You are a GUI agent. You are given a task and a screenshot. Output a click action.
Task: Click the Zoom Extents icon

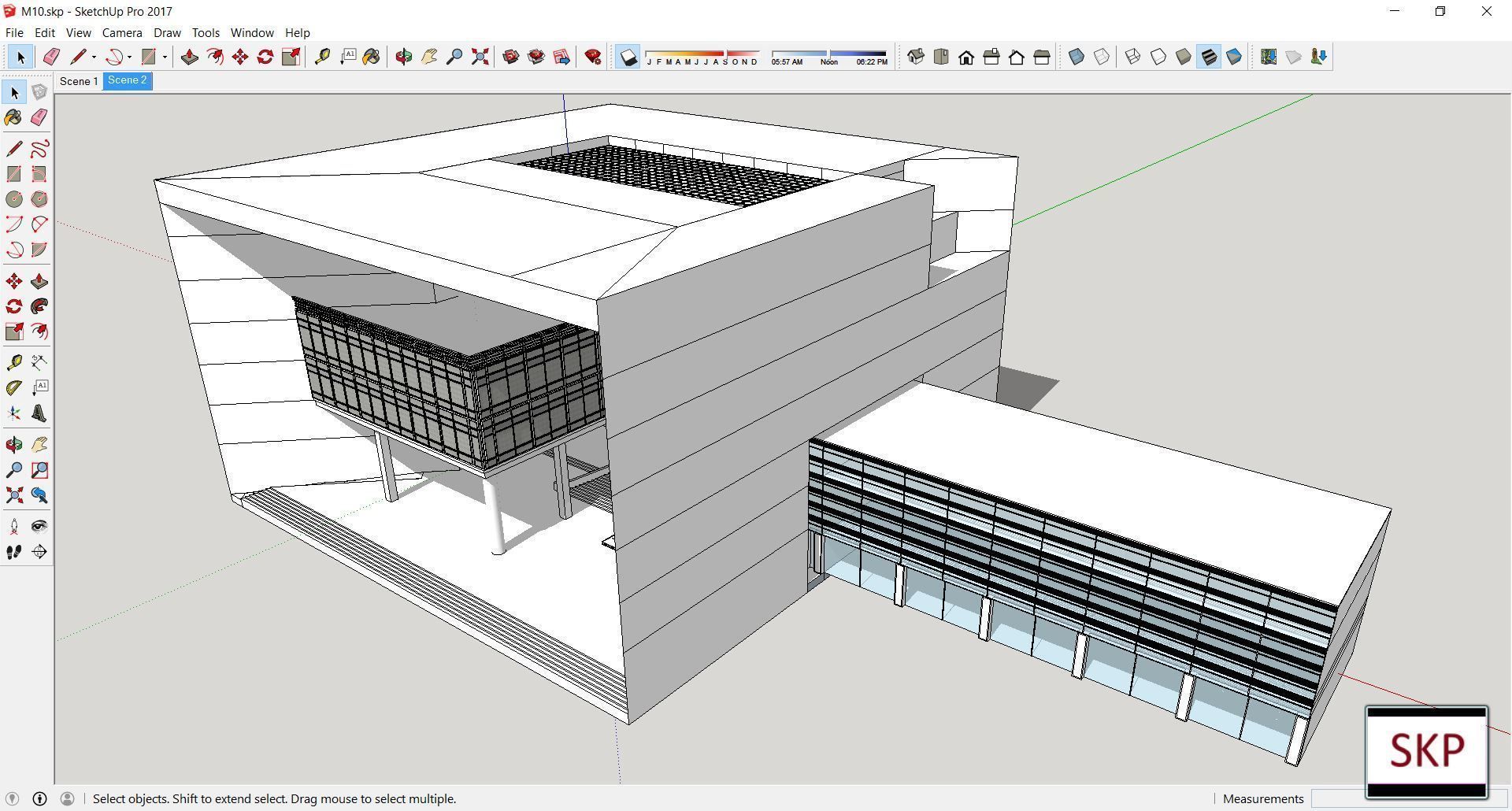click(x=480, y=57)
